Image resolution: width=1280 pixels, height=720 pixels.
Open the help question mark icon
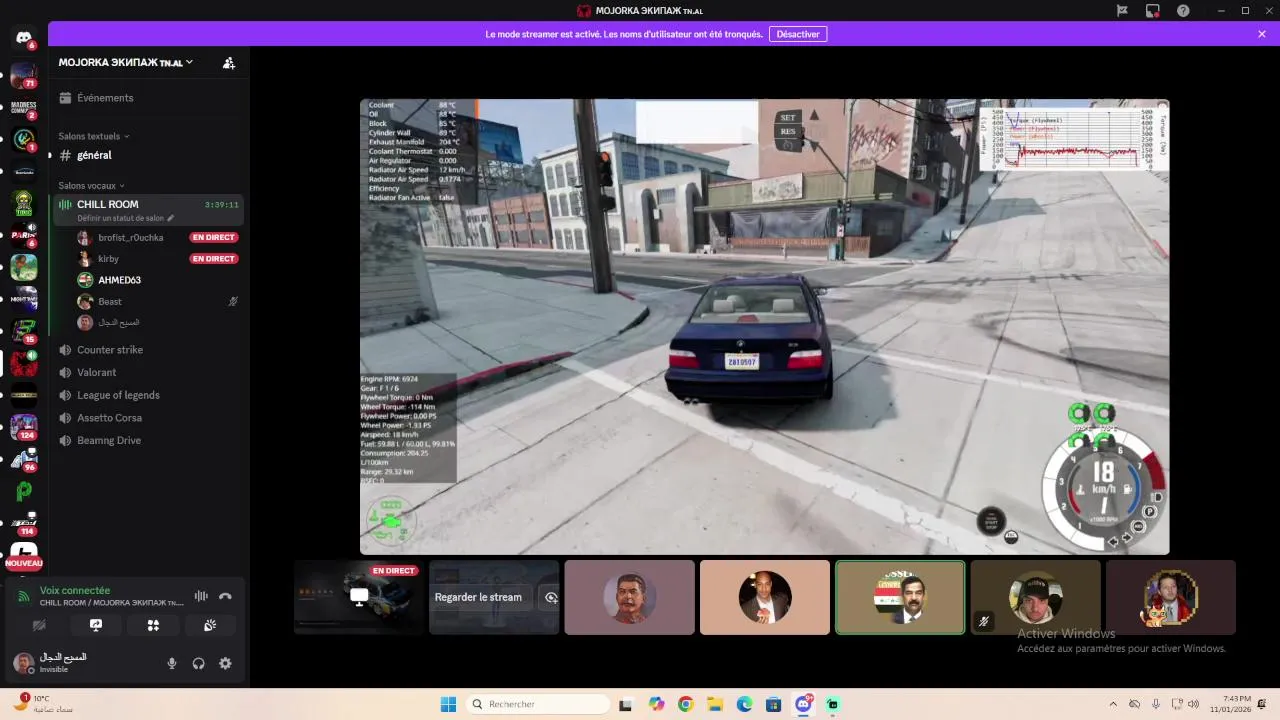pyautogui.click(x=1184, y=10)
